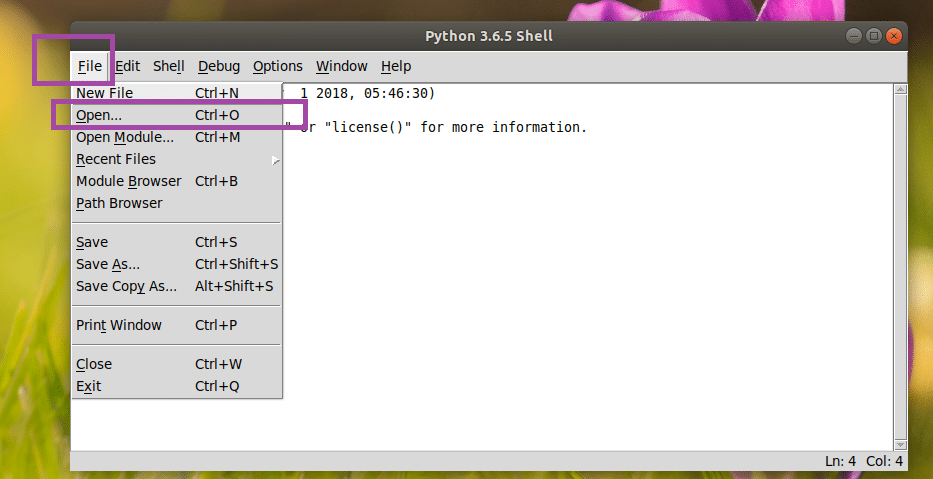Open the Help menu

click(396, 66)
